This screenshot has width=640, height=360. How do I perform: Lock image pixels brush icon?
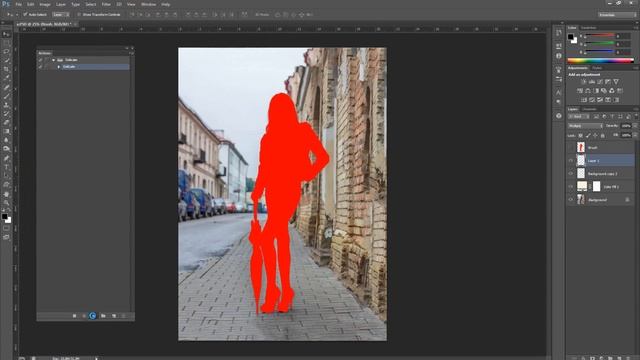point(588,136)
